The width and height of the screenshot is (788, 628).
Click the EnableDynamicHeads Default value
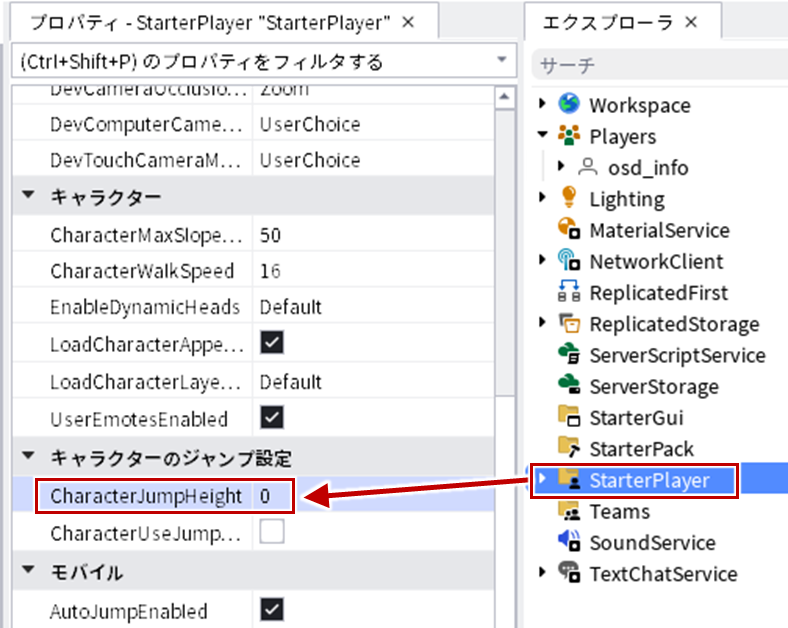tap(290, 307)
